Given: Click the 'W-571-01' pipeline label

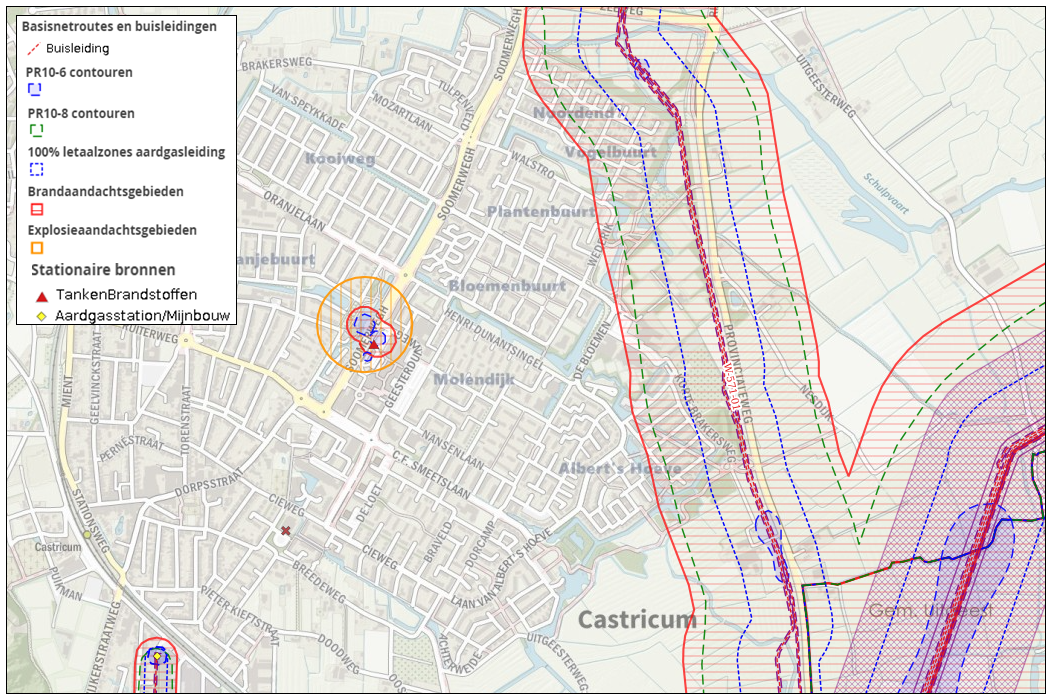Looking at the screenshot, I should tap(730, 386).
